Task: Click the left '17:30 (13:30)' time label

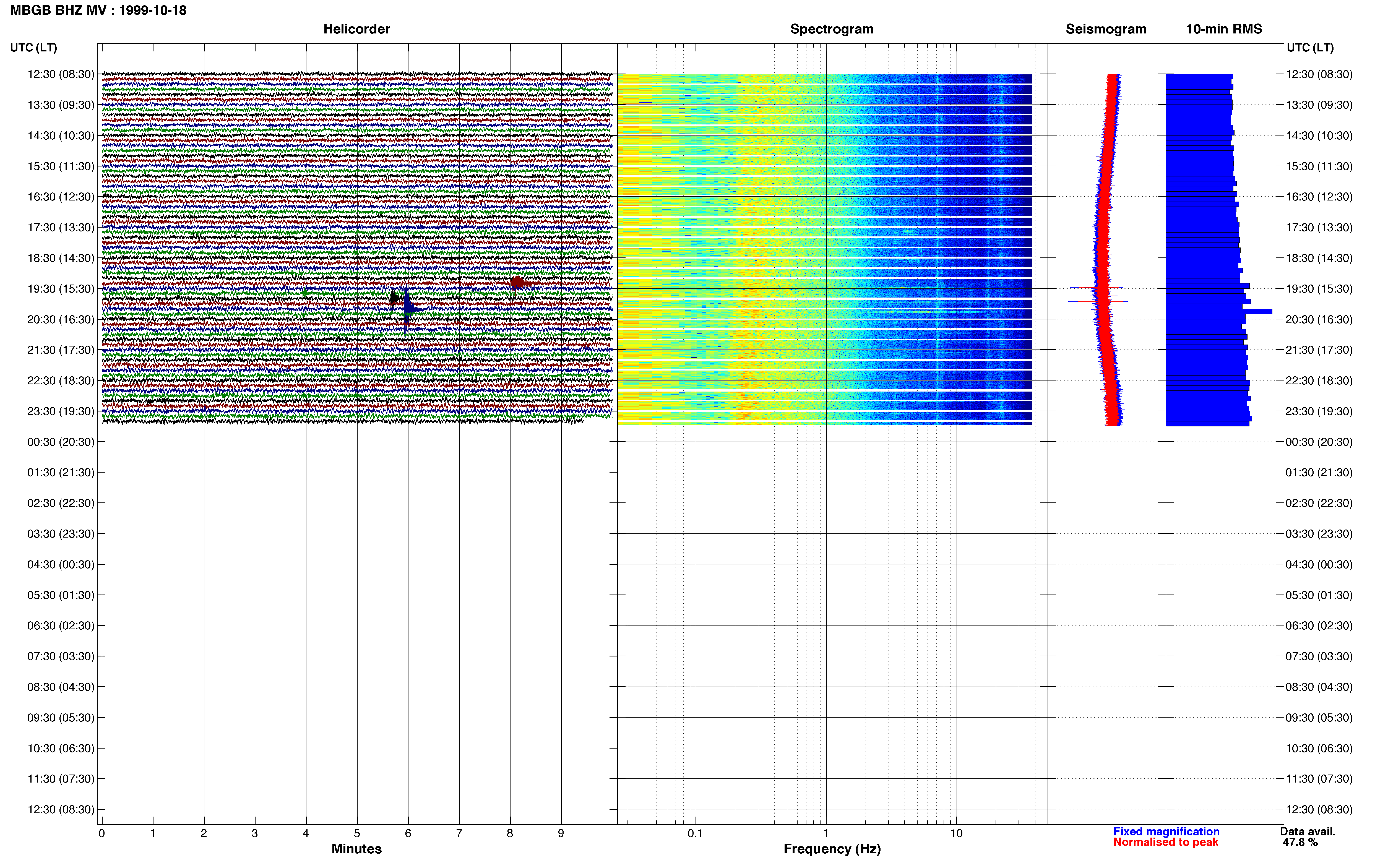Action: point(61,227)
